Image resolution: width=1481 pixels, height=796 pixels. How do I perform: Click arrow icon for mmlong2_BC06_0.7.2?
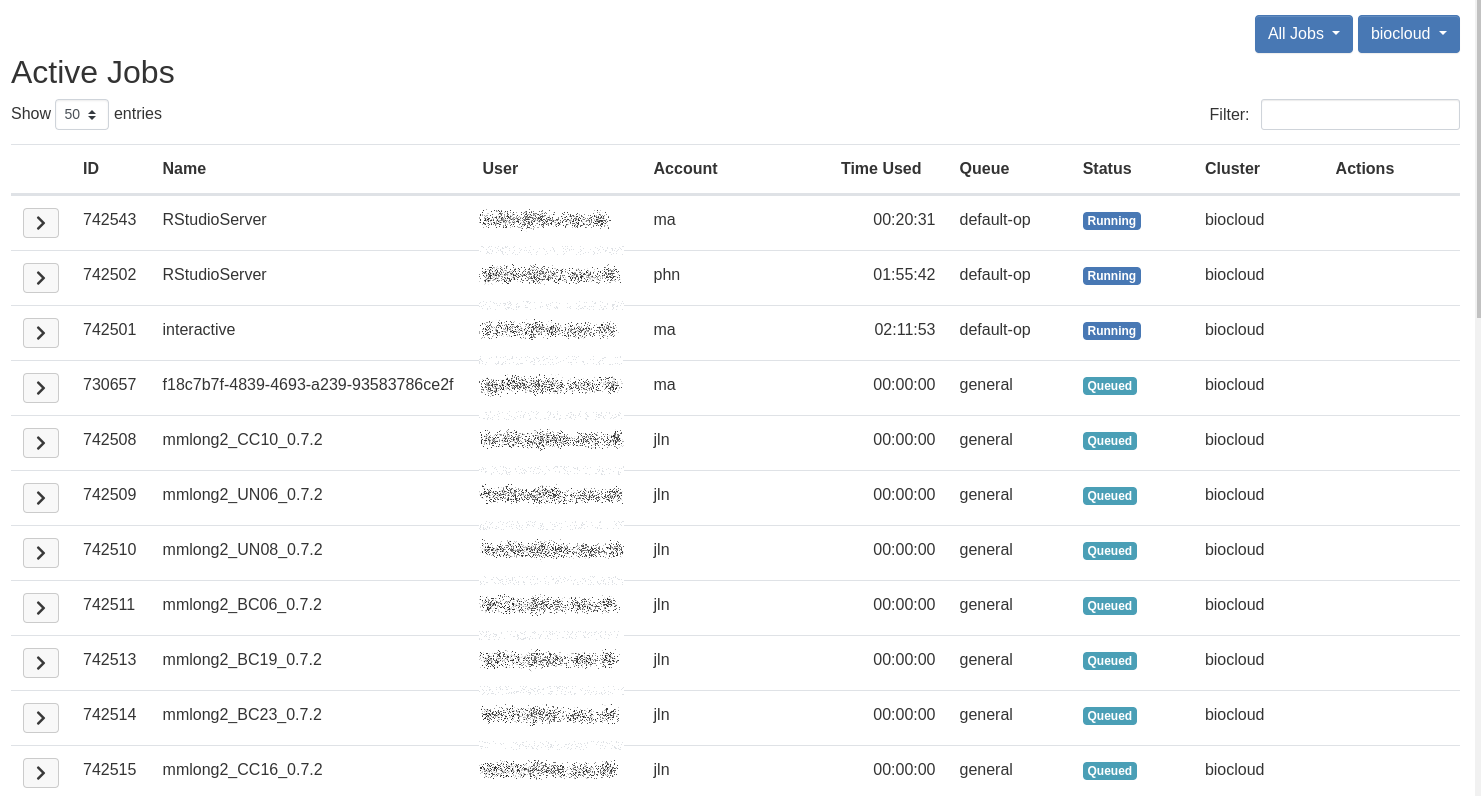(41, 608)
